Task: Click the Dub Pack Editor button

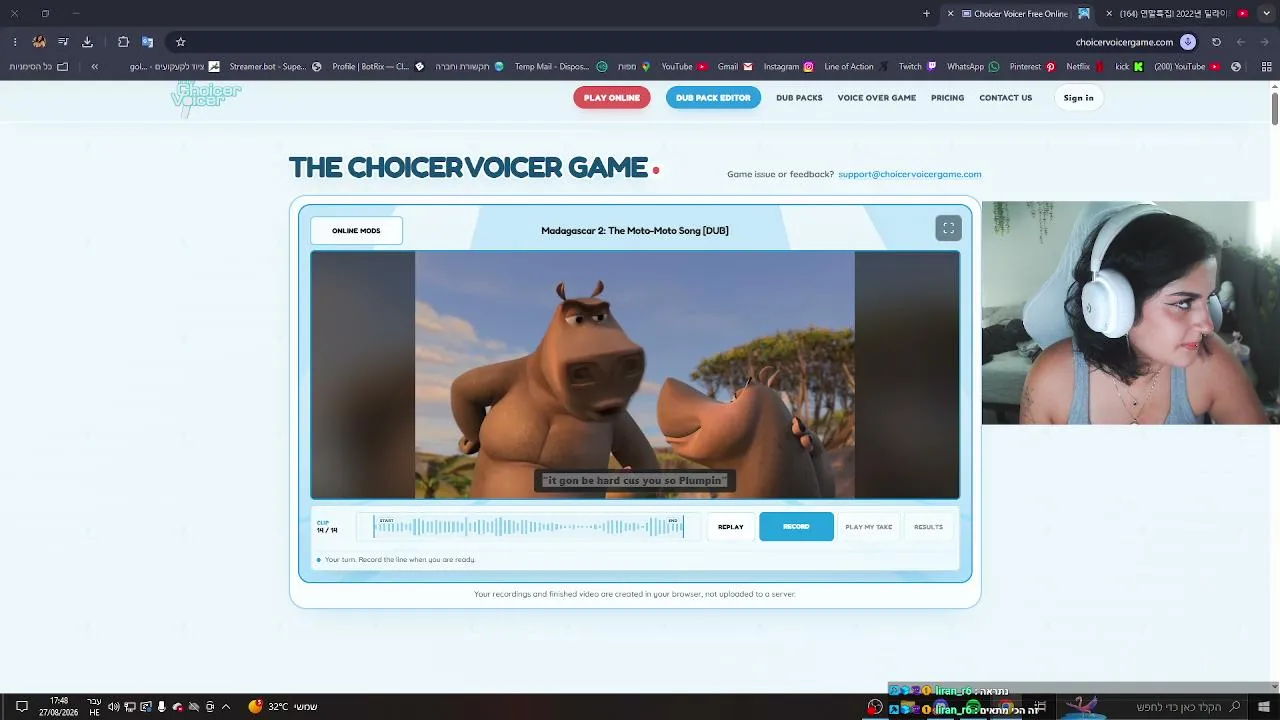Action: click(x=713, y=98)
